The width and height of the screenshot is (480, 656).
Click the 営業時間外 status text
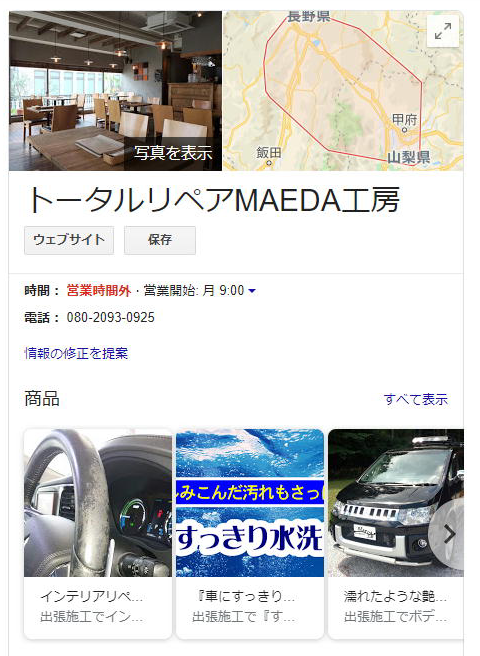(99, 290)
